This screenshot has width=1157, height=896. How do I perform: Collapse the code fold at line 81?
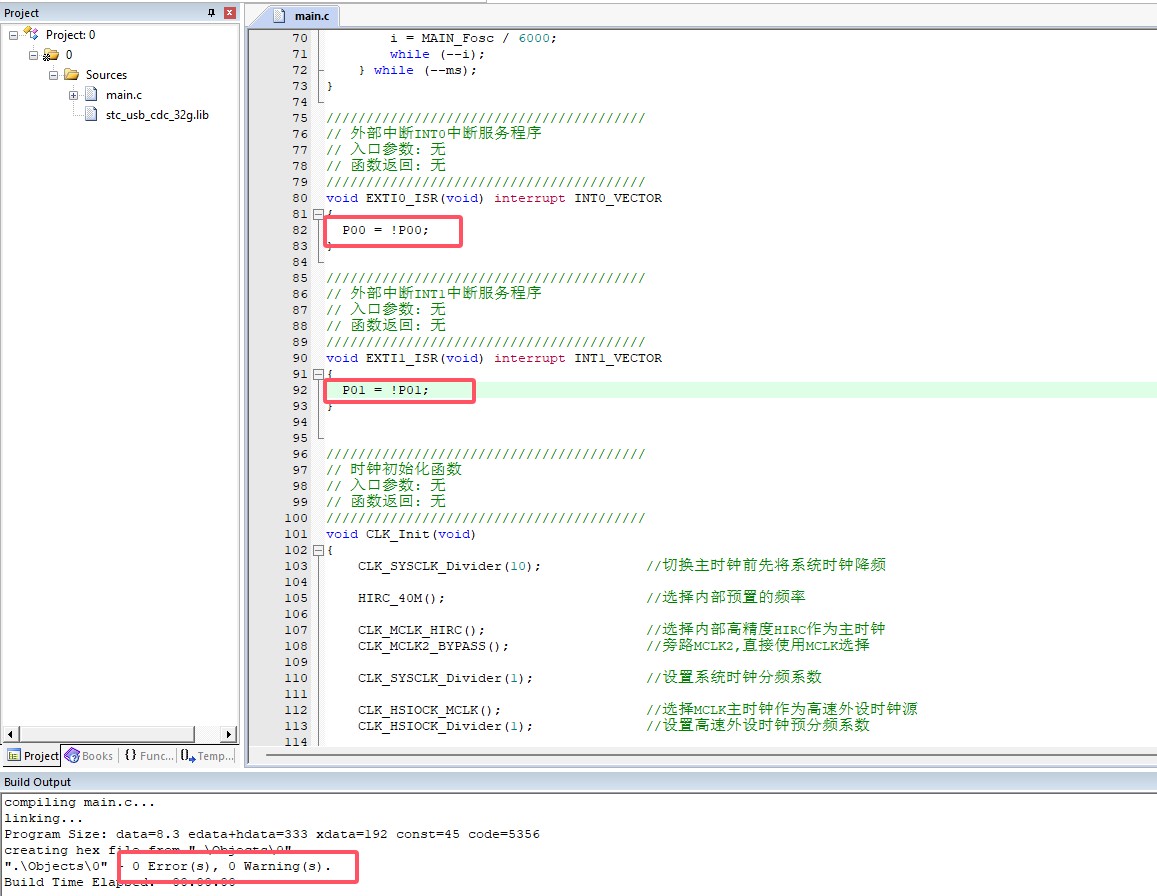pos(318,214)
